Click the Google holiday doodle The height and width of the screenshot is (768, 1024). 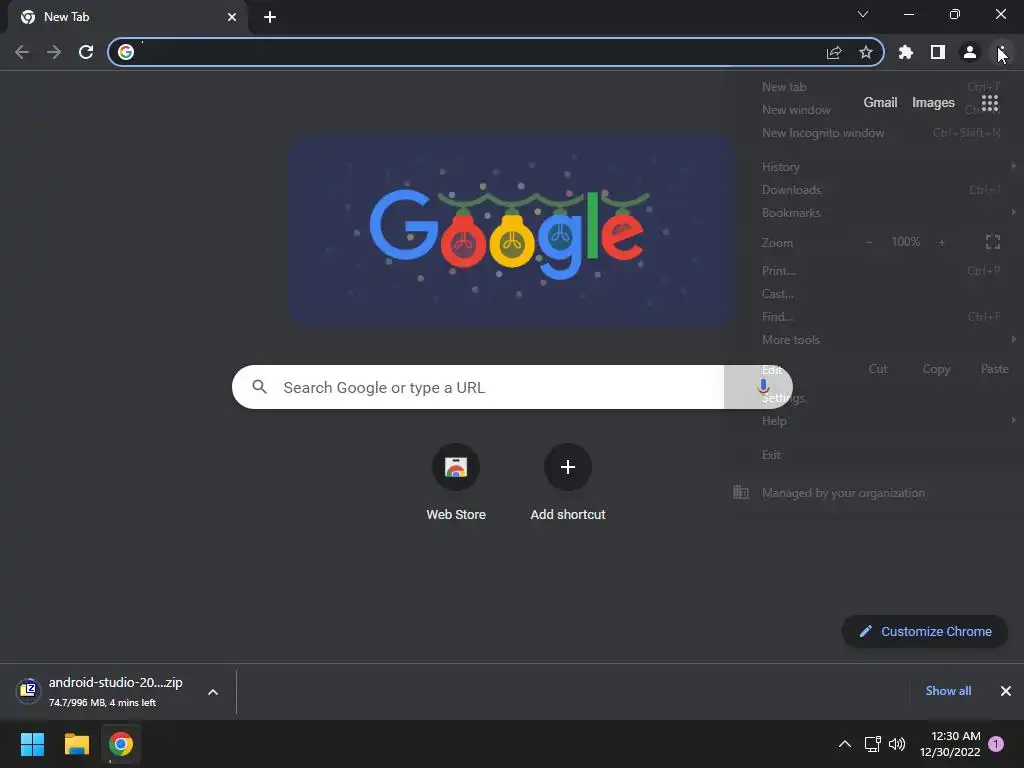point(511,231)
